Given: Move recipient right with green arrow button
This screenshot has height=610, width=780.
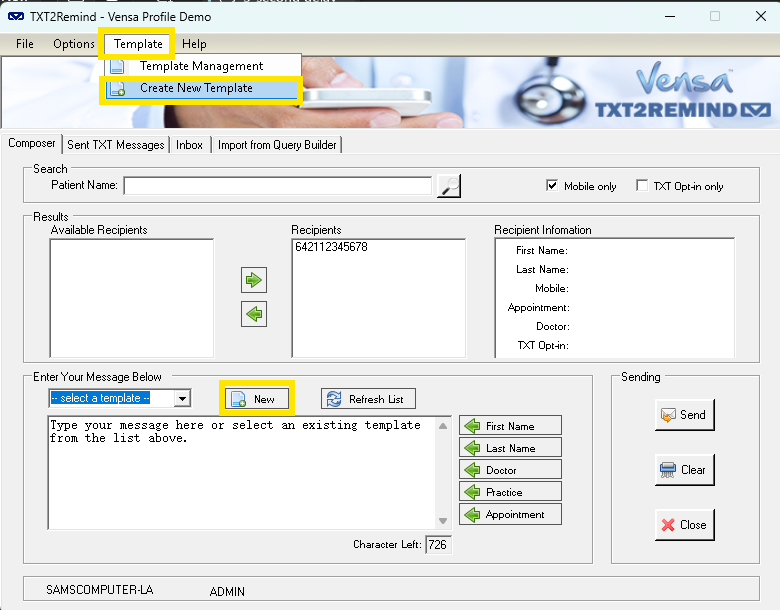Looking at the screenshot, I should coord(254,280).
